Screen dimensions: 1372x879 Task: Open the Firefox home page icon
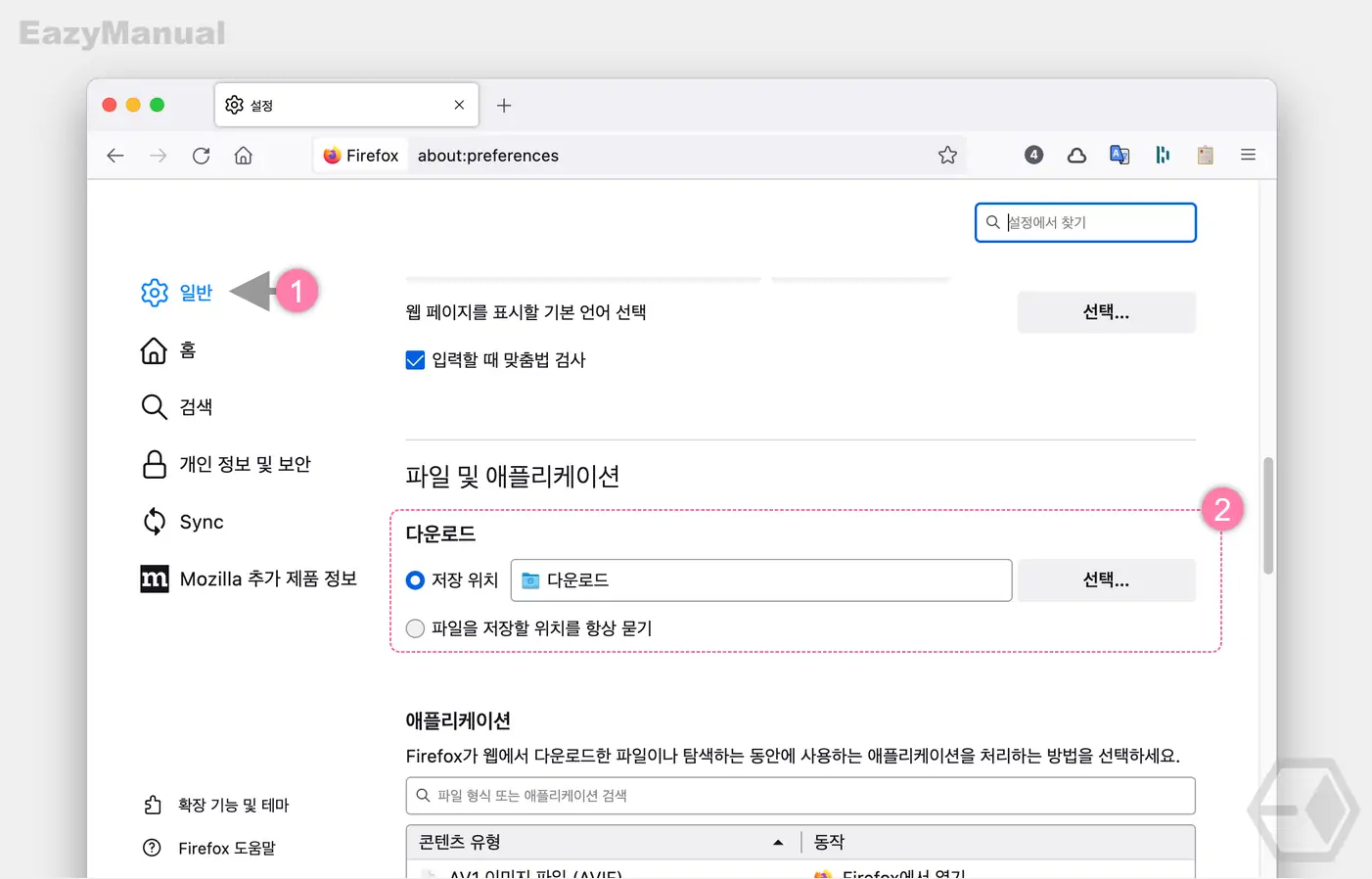(244, 156)
